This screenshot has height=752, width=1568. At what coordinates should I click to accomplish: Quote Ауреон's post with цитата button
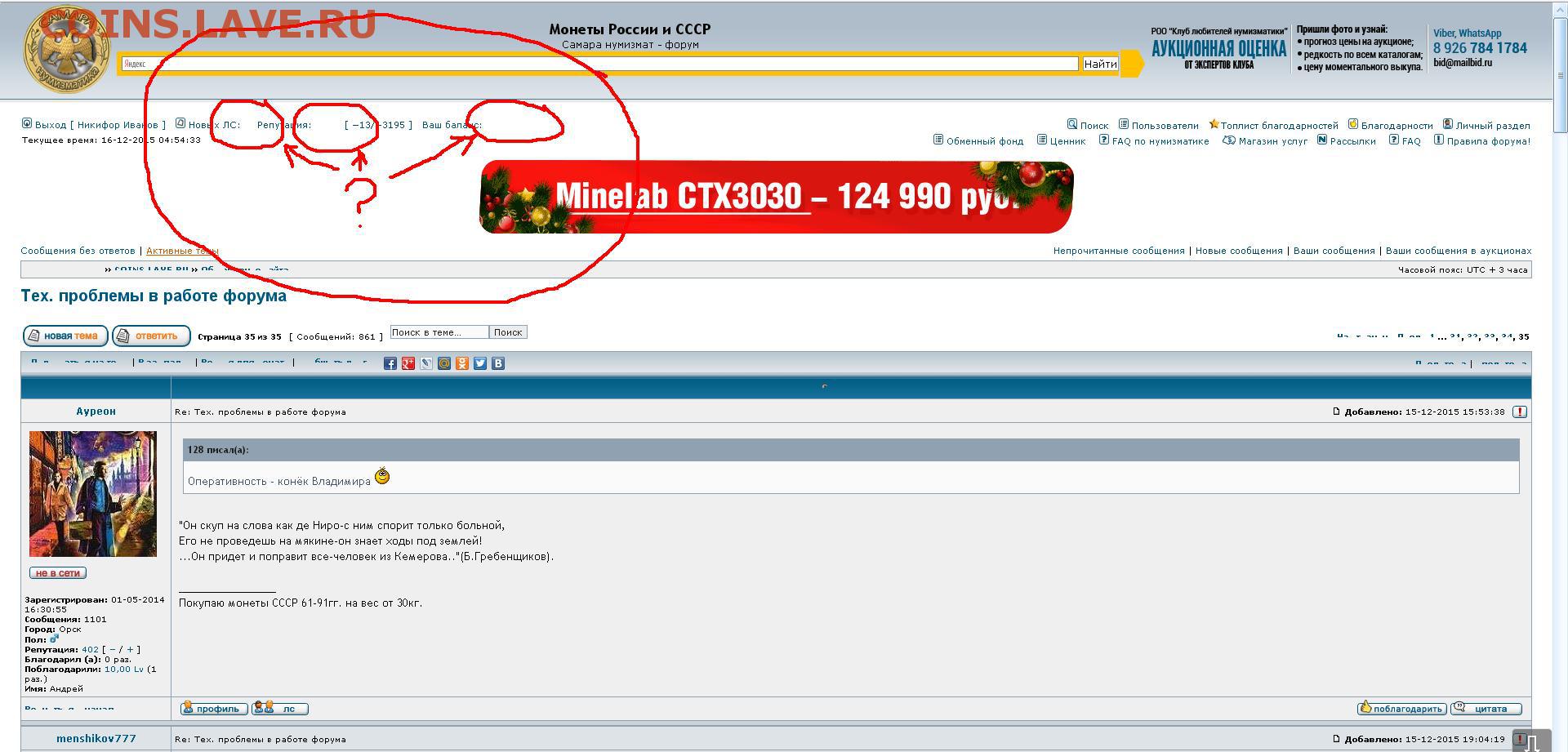pyautogui.click(x=1486, y=708)
